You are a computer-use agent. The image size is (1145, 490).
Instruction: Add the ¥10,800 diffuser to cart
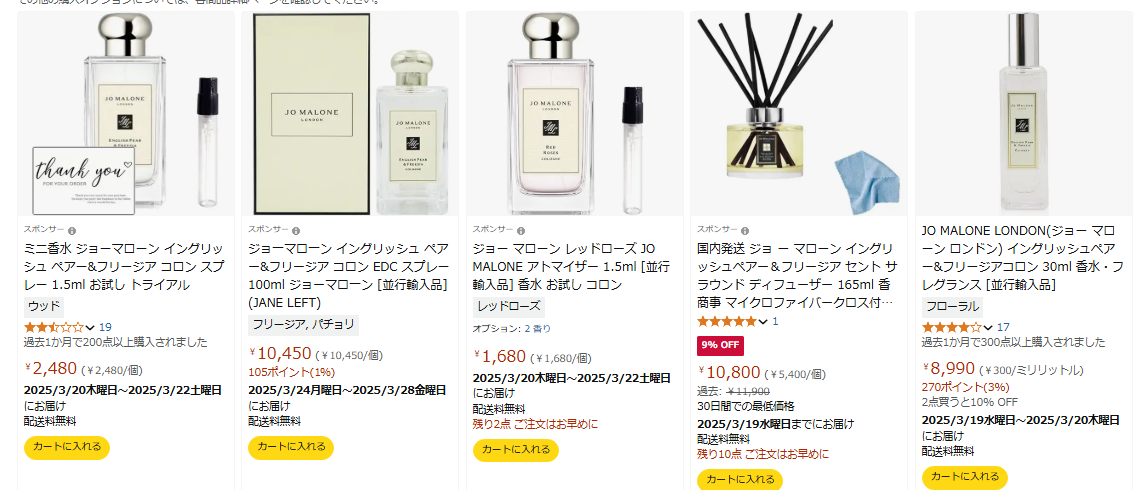point(740,480)
